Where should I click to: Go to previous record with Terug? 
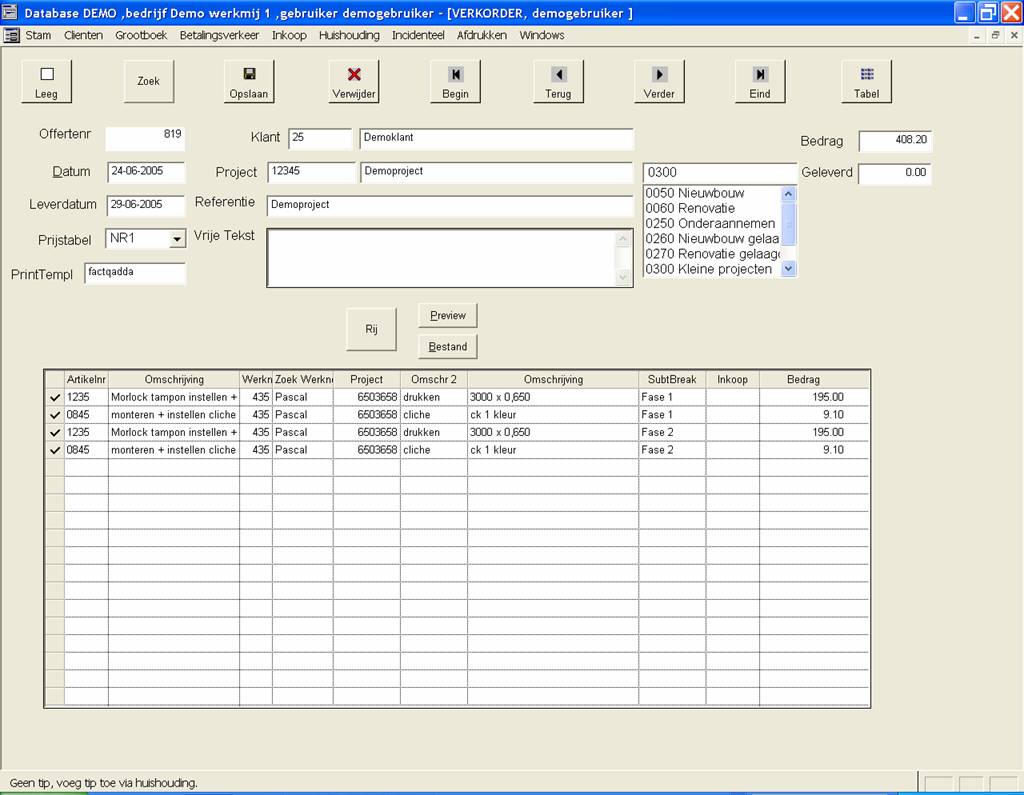[558, 81]
